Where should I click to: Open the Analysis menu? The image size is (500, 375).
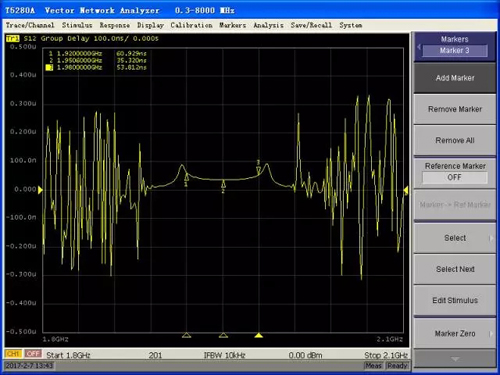(268, 25)
